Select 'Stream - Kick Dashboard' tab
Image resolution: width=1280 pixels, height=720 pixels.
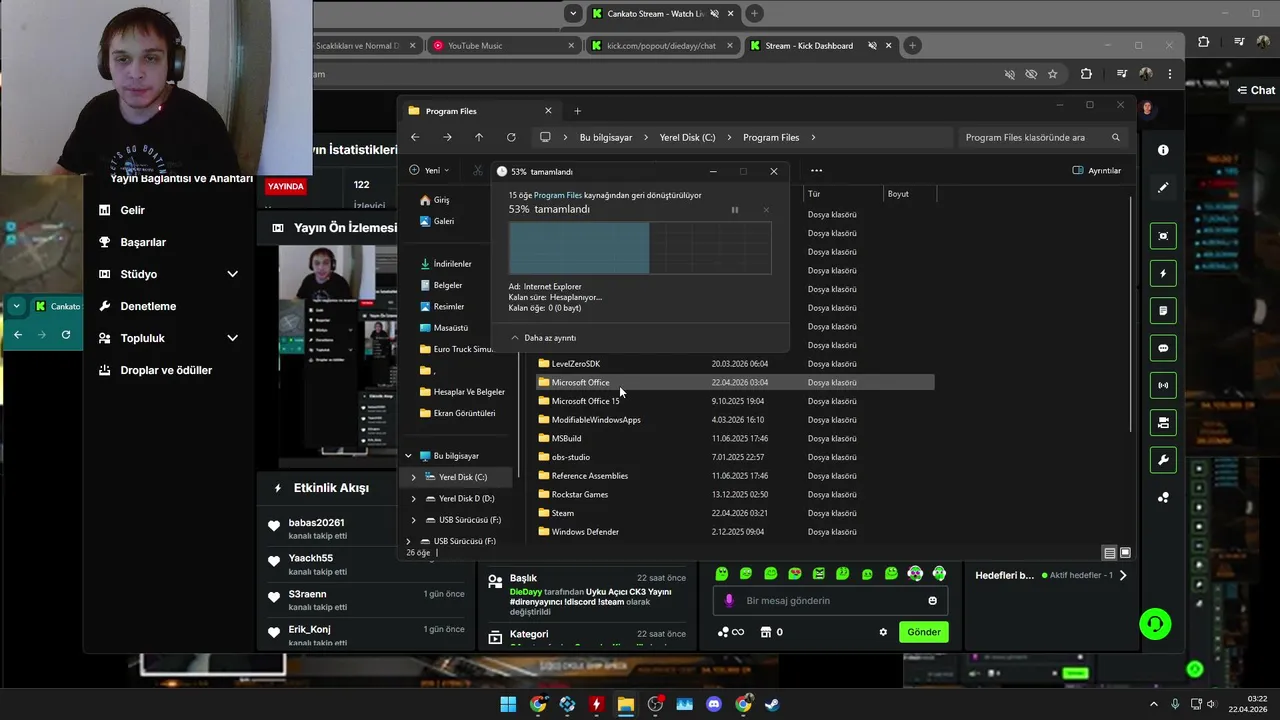820,45
